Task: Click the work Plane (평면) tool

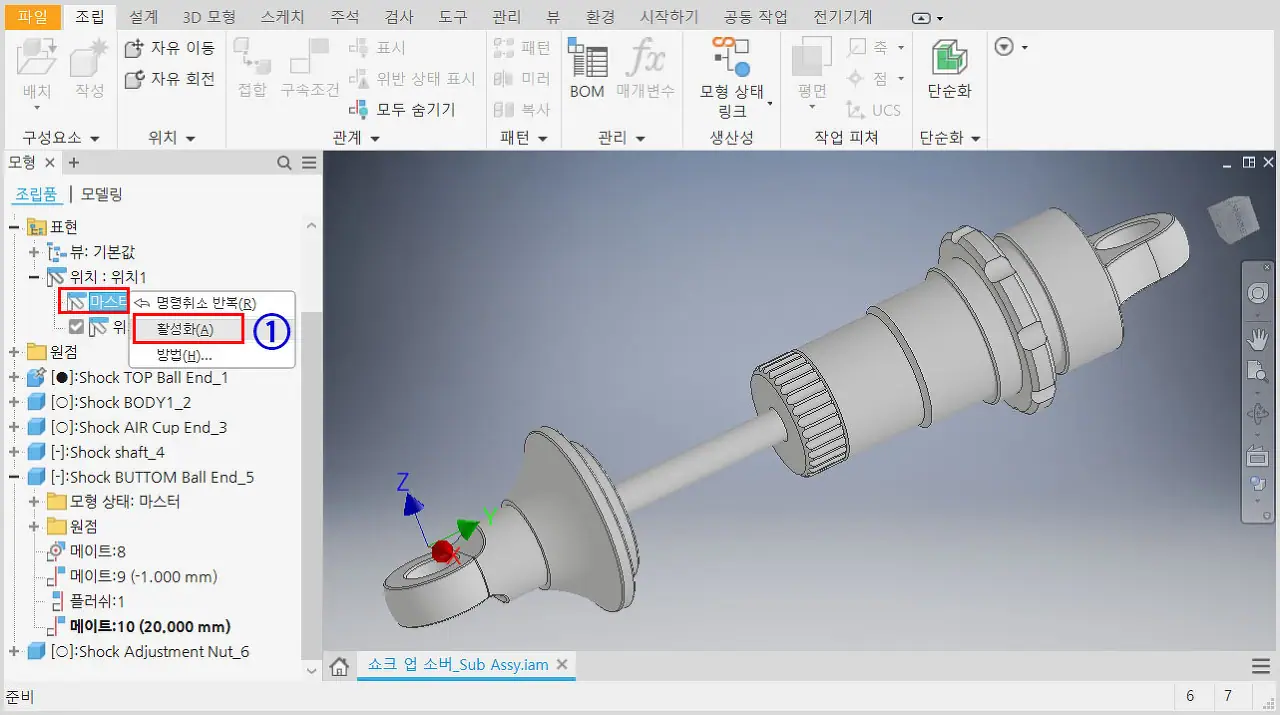Action: (812, 58)
